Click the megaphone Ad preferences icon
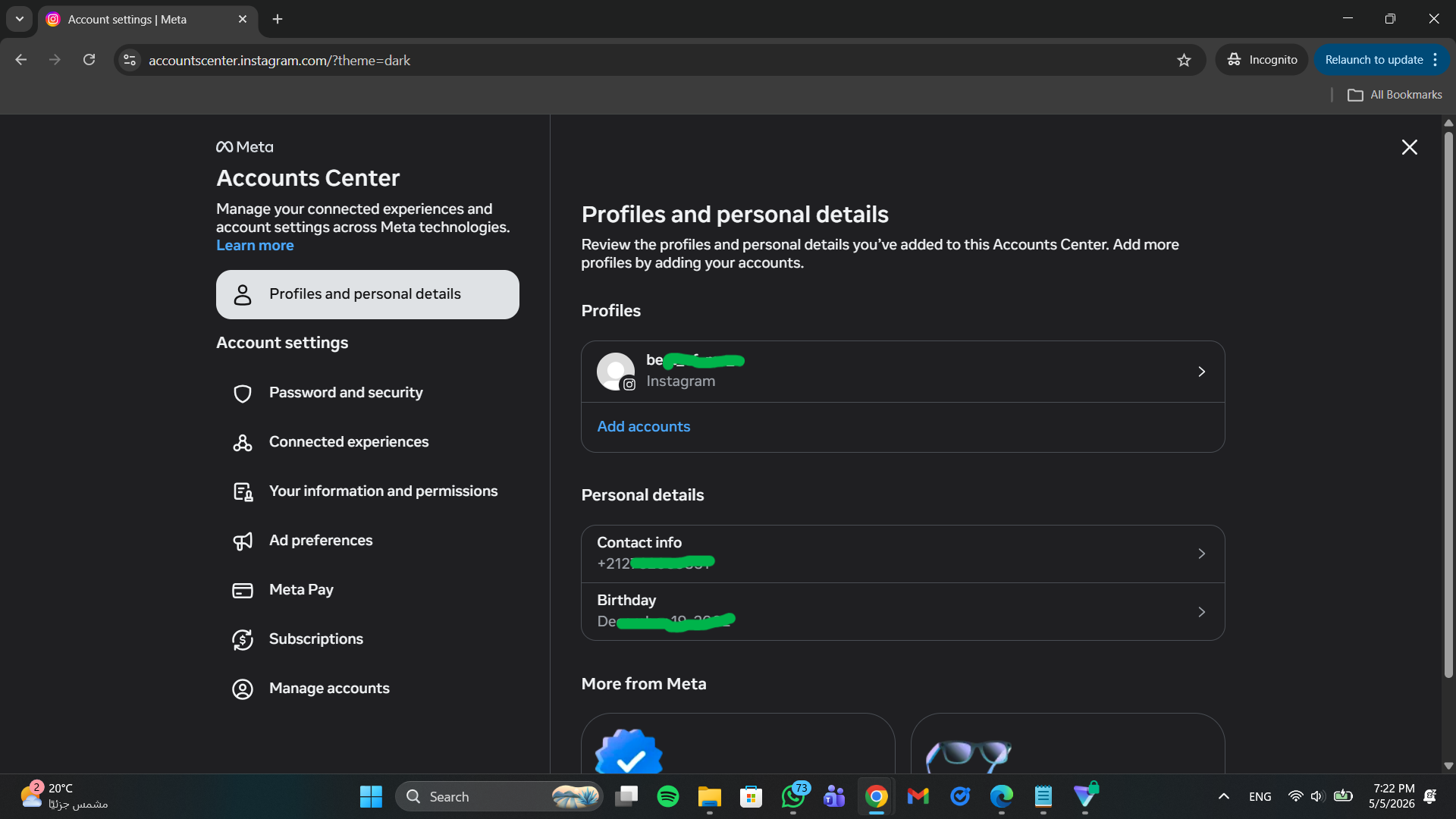The width and height of the screenshot is (1456, 819). (243, 541)
